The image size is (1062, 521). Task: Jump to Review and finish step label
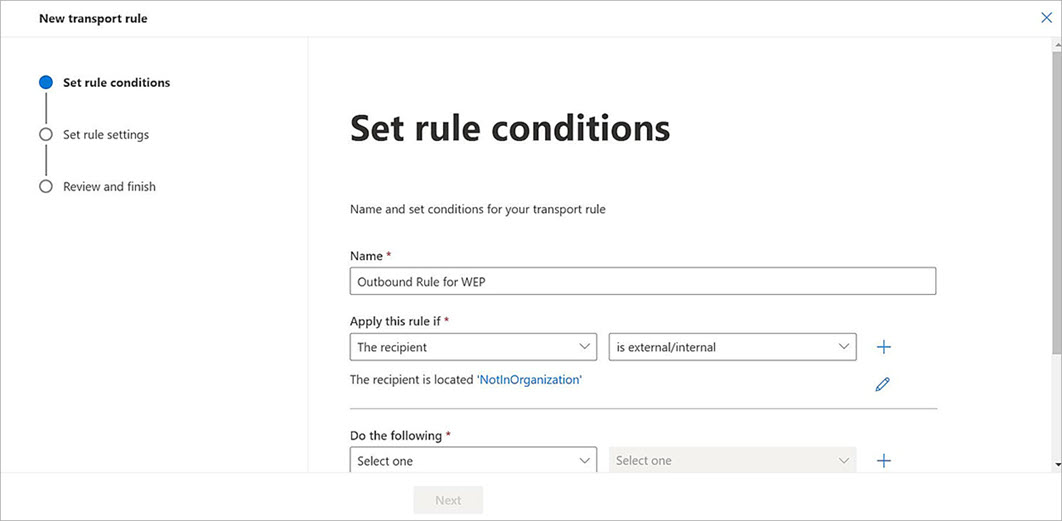tap(109, 187)
